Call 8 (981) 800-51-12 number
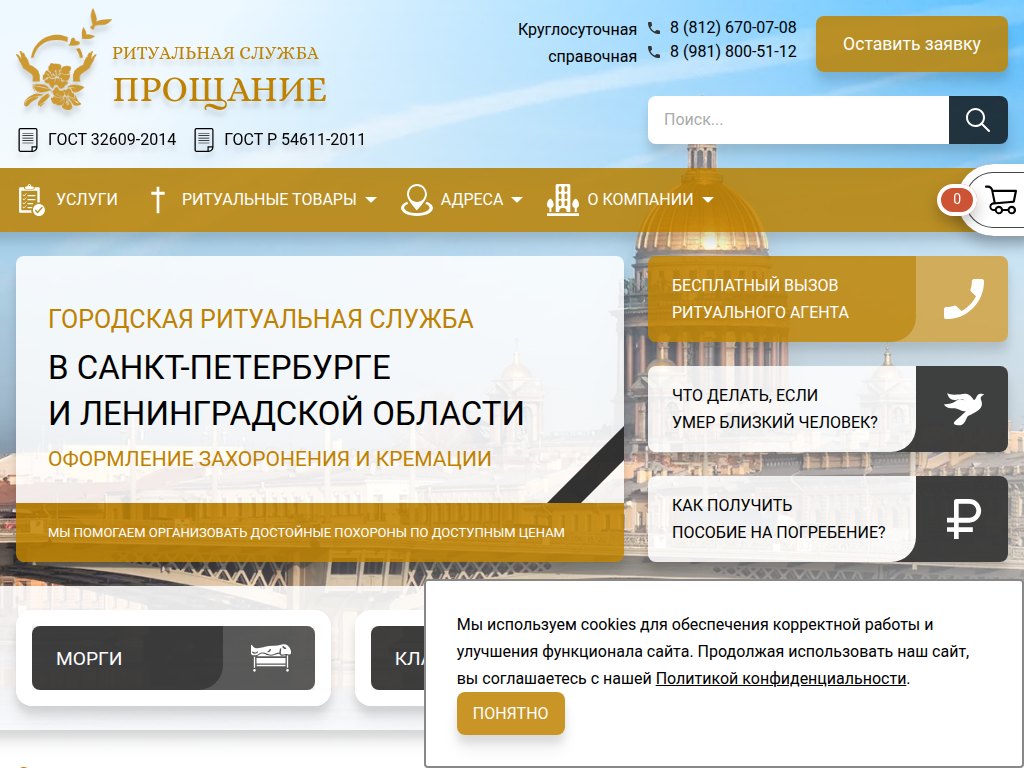This screenshot has width=1024, height=768. pos(733,52)
